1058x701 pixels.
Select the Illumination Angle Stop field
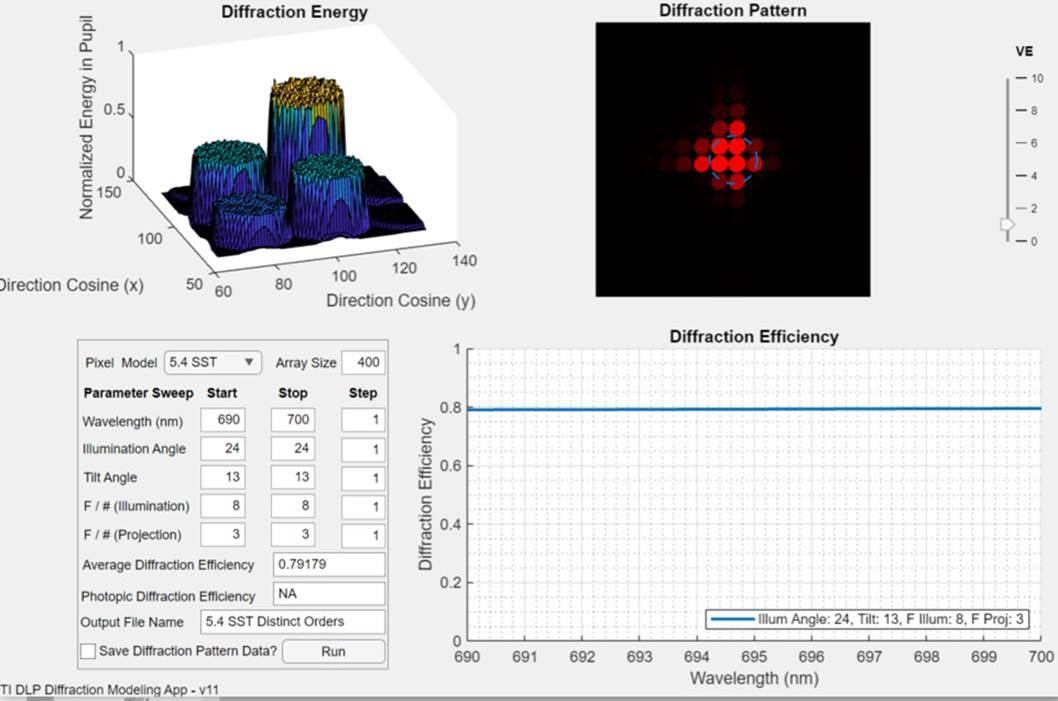point(292,449)
